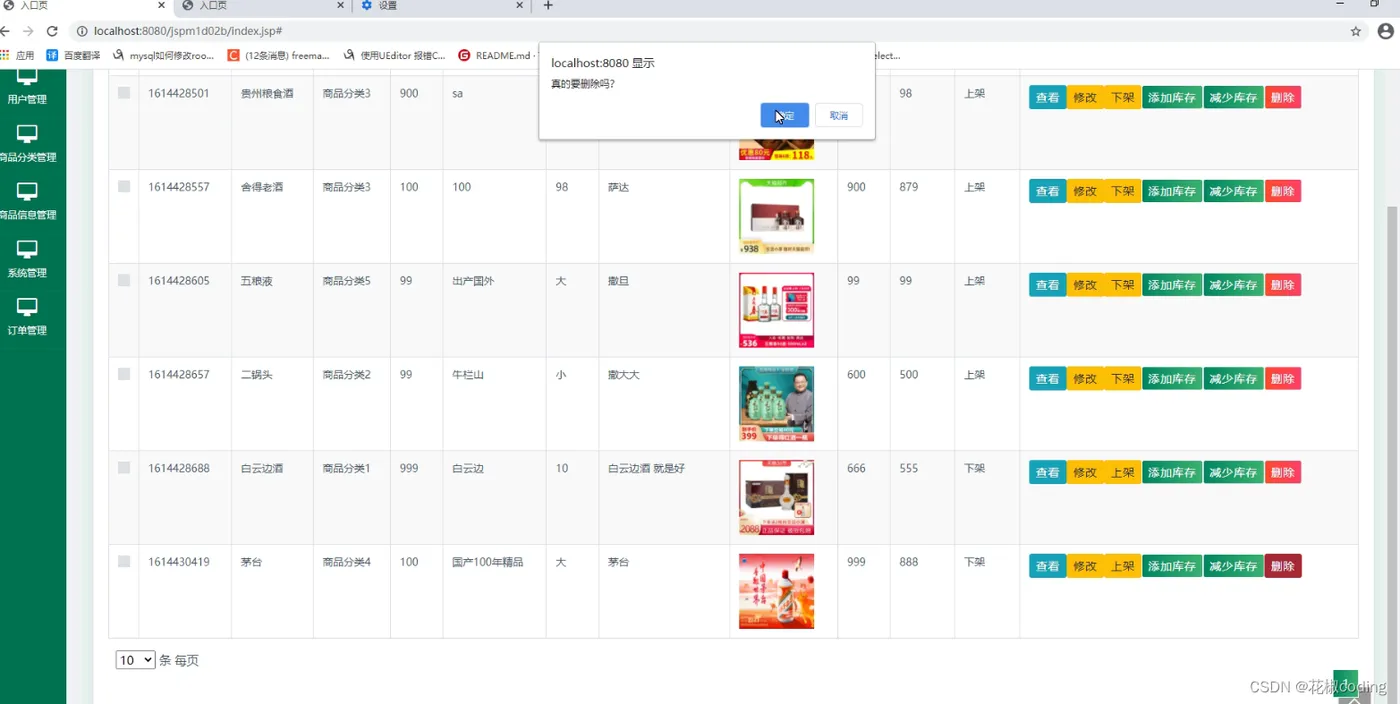Open the 百度翻译 bookmark

click(x=74, y=56)
